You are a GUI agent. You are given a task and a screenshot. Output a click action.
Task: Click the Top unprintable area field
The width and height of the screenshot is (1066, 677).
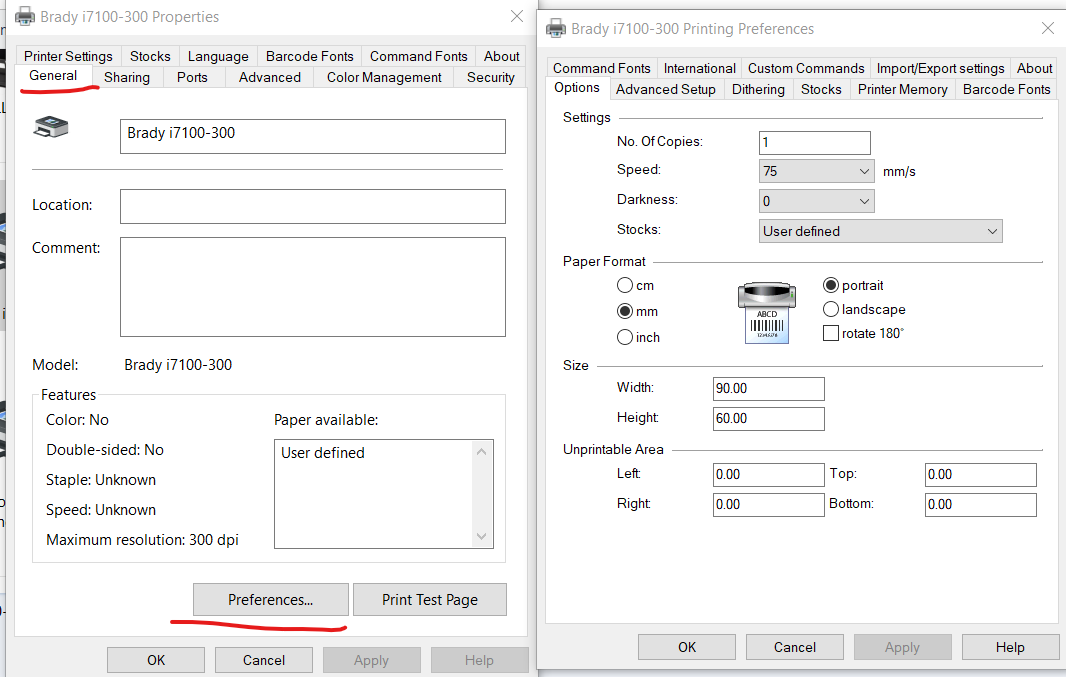pos(981,474)
